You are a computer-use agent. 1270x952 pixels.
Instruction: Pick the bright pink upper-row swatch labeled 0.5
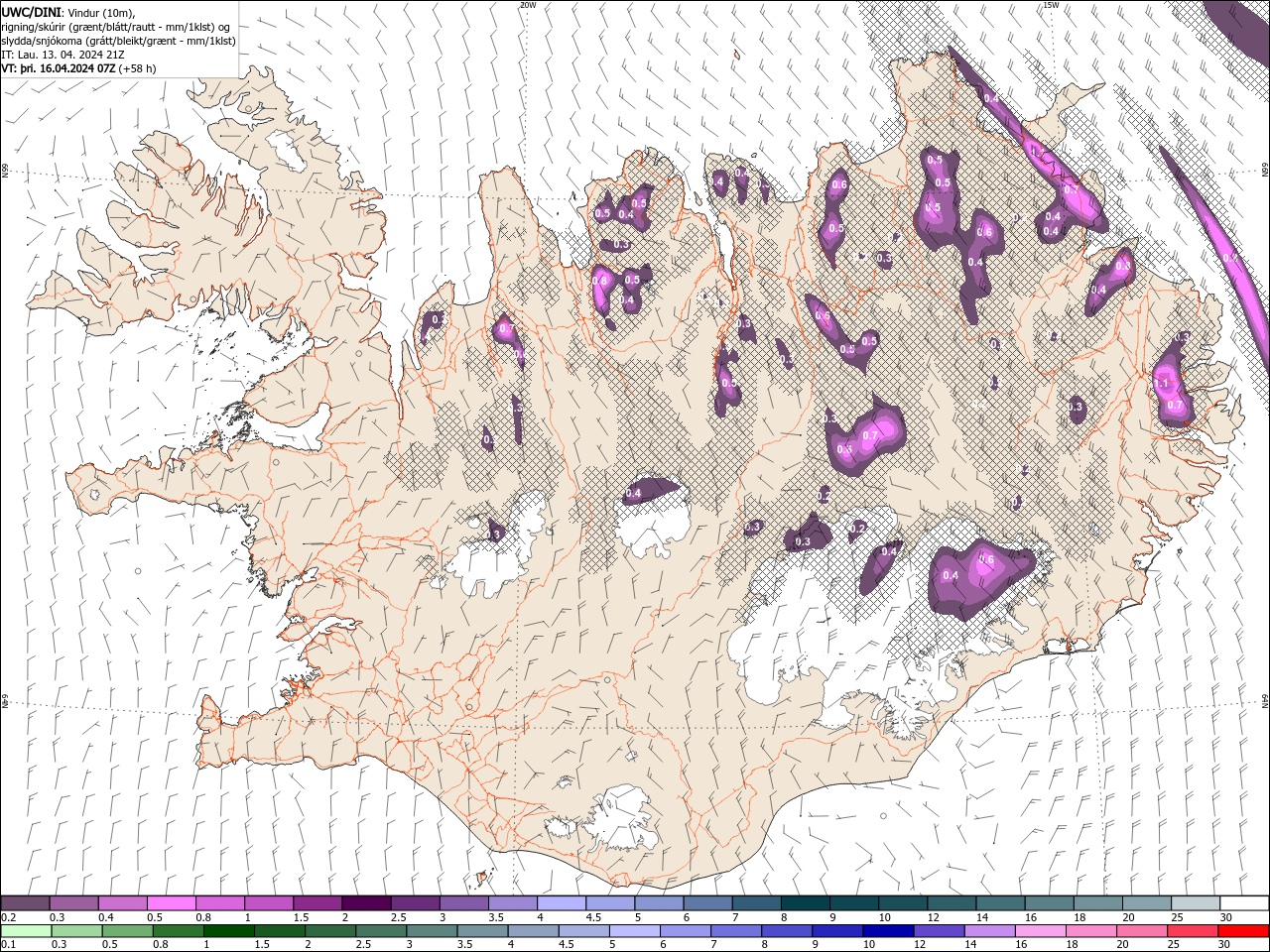point(171,902)
